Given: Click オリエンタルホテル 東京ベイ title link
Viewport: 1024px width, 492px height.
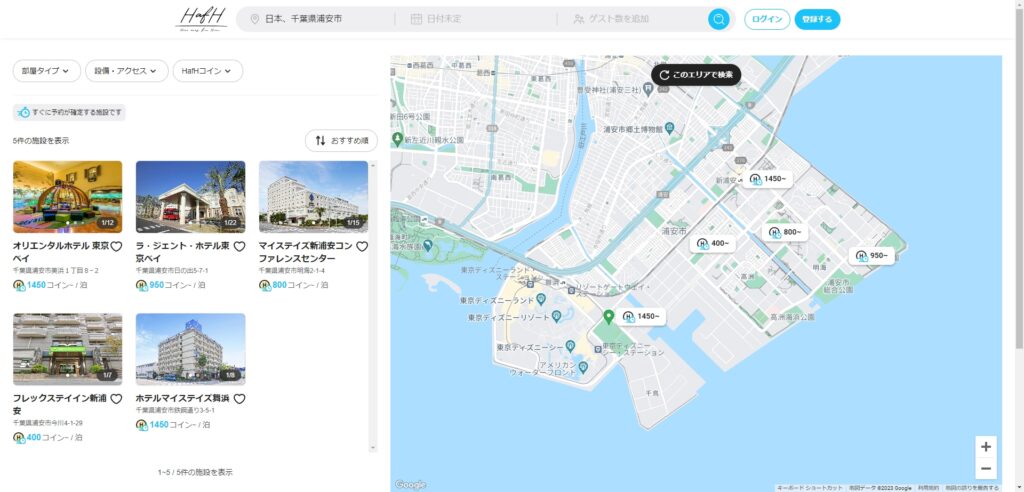Looking at the screenshot, I should pos(61,252).
